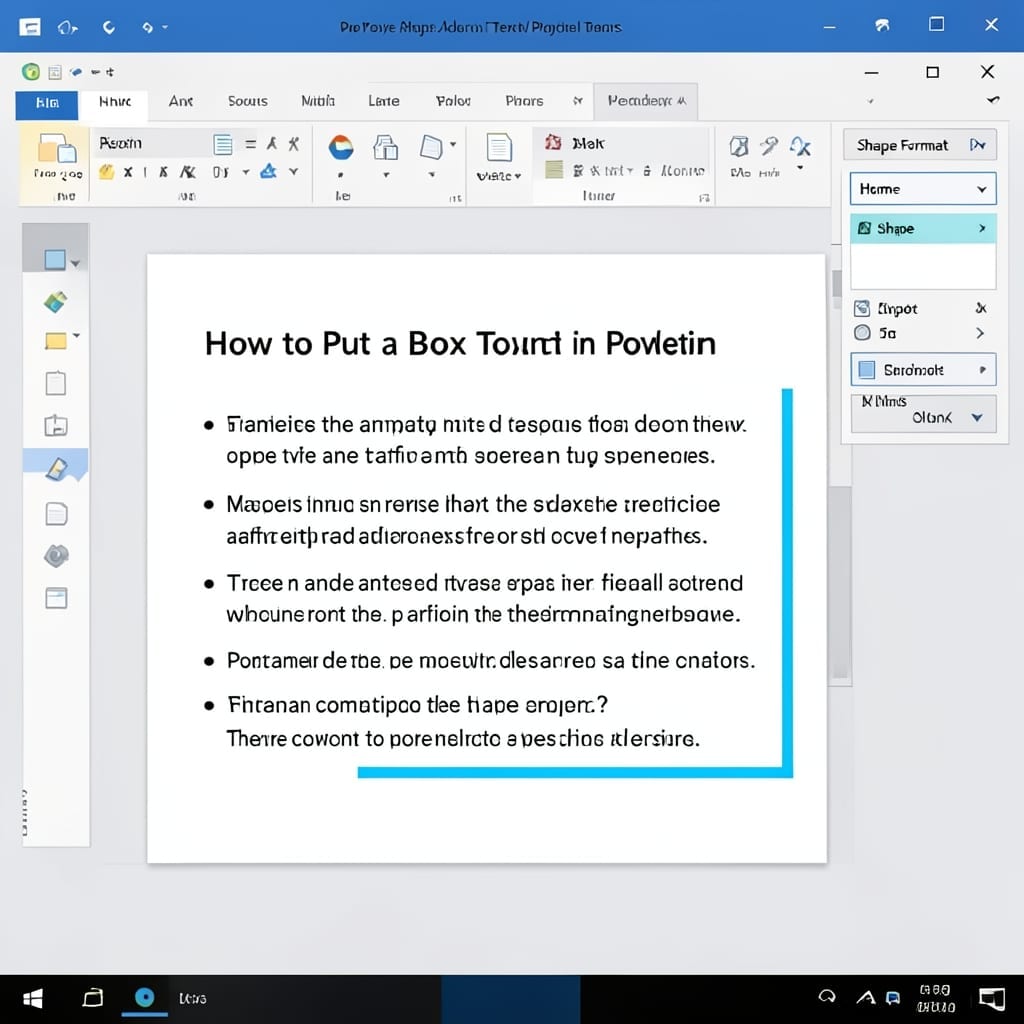The height and width of the screenshot is (1024, 1024).
Task: Click the bullet starting with Pontamer
Action: 490,661
